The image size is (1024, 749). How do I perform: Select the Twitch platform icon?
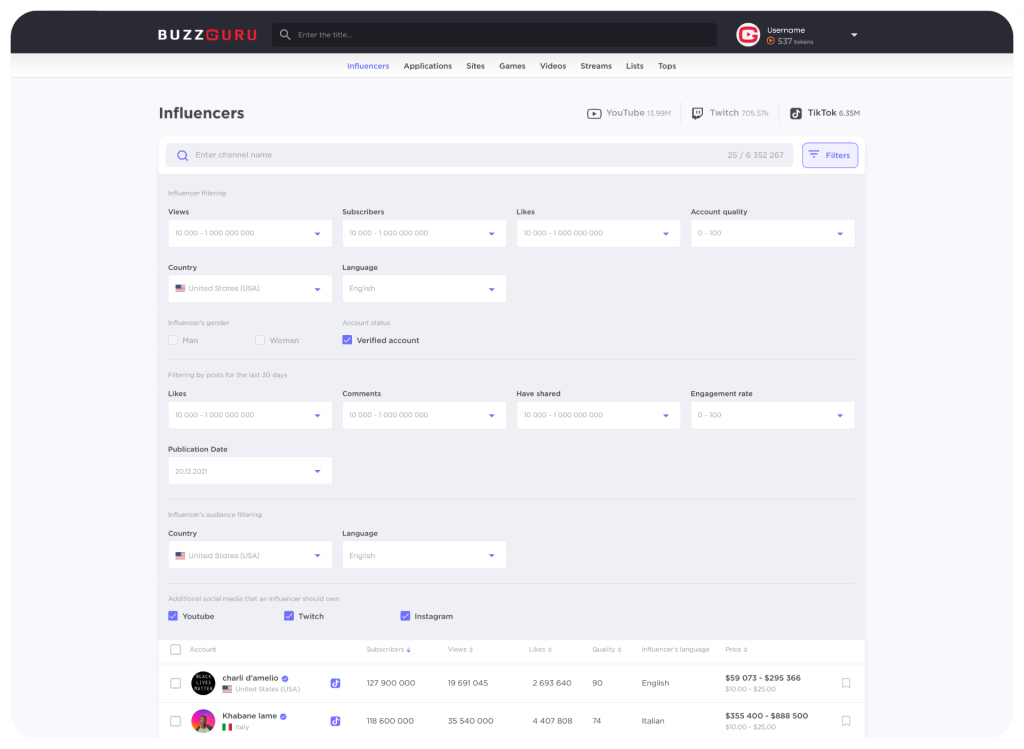point(697,114)
